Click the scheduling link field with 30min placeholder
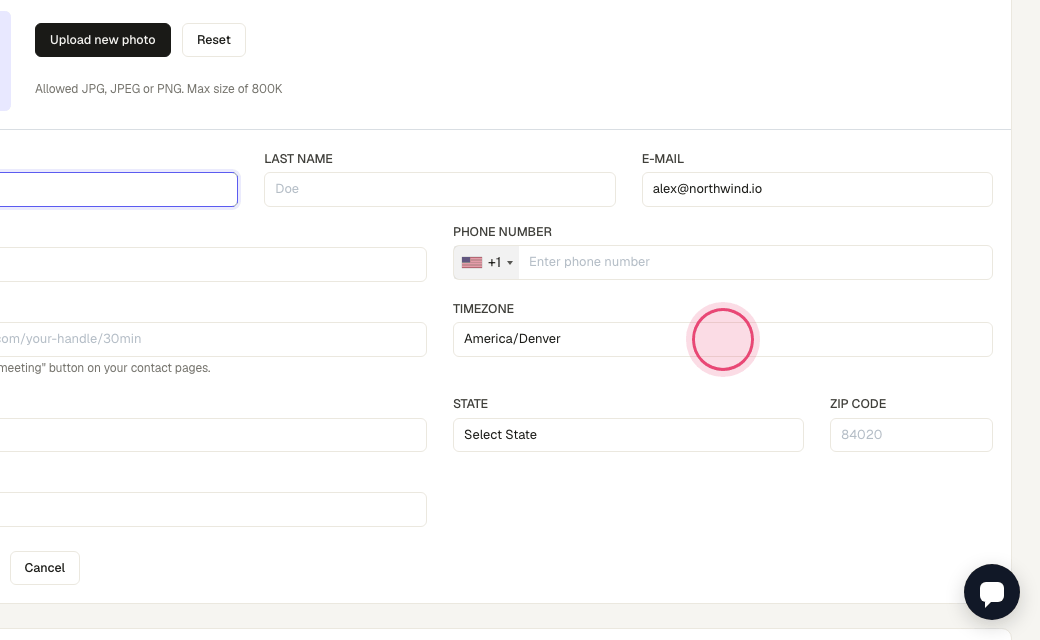1040x640 pixels. (x=213, y=340)
